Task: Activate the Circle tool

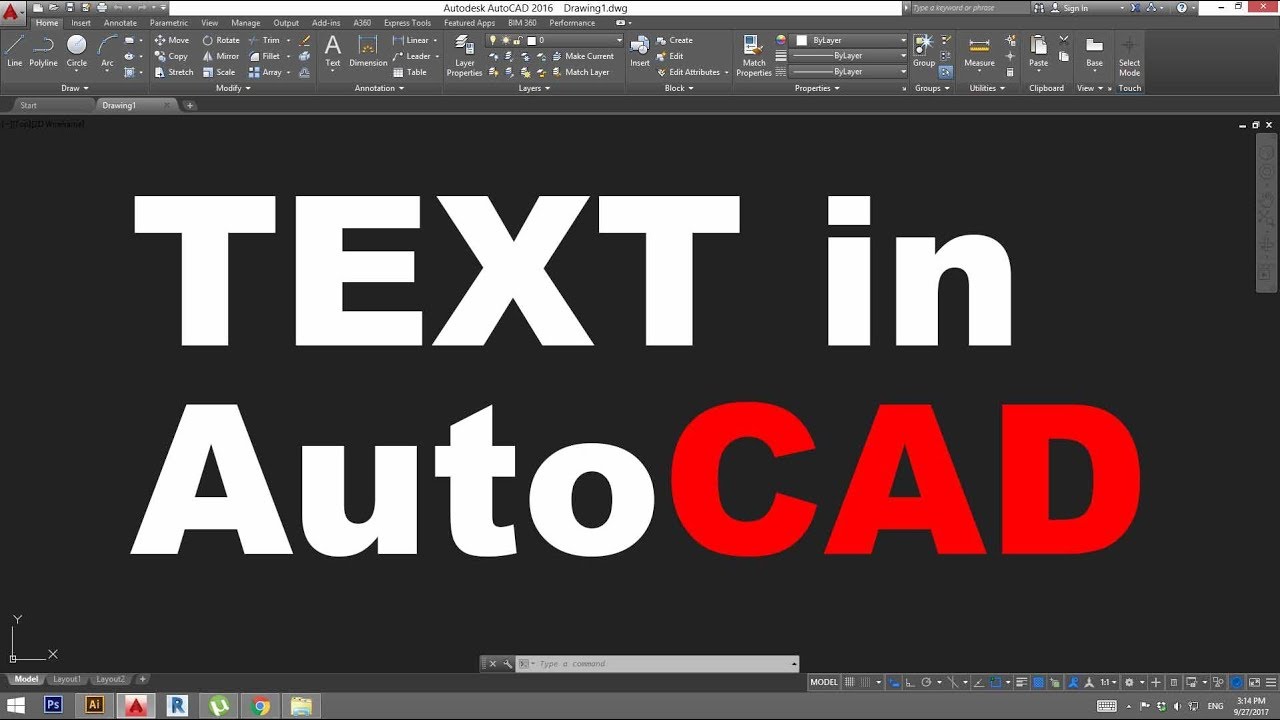Action: pyautogui.click(x=77, y=50)
